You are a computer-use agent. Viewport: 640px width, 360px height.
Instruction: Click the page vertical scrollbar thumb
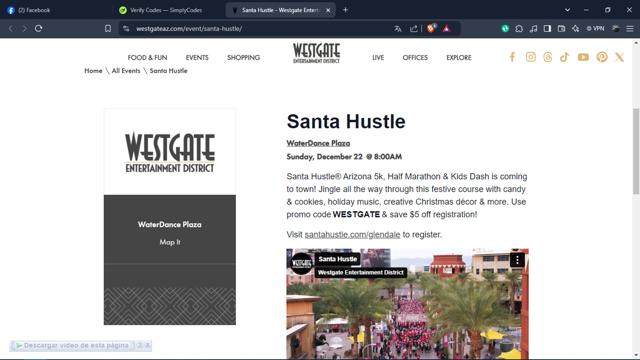tap(636, 151)
